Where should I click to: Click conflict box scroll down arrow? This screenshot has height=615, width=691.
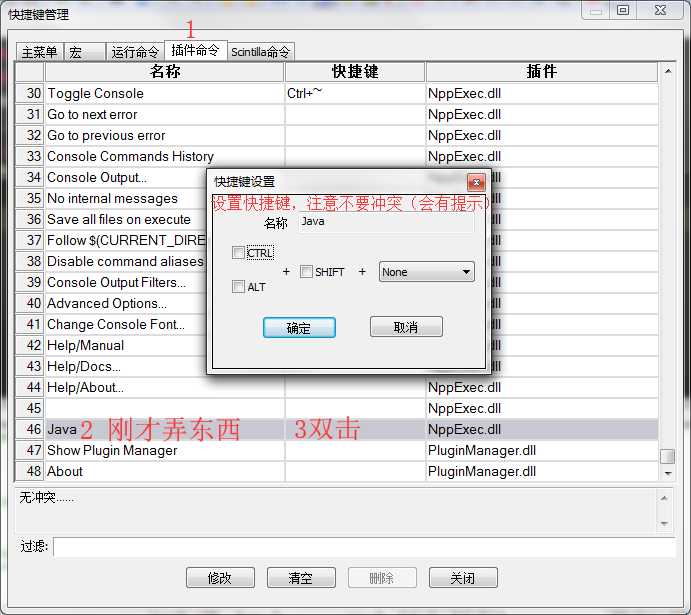point(665,523)
